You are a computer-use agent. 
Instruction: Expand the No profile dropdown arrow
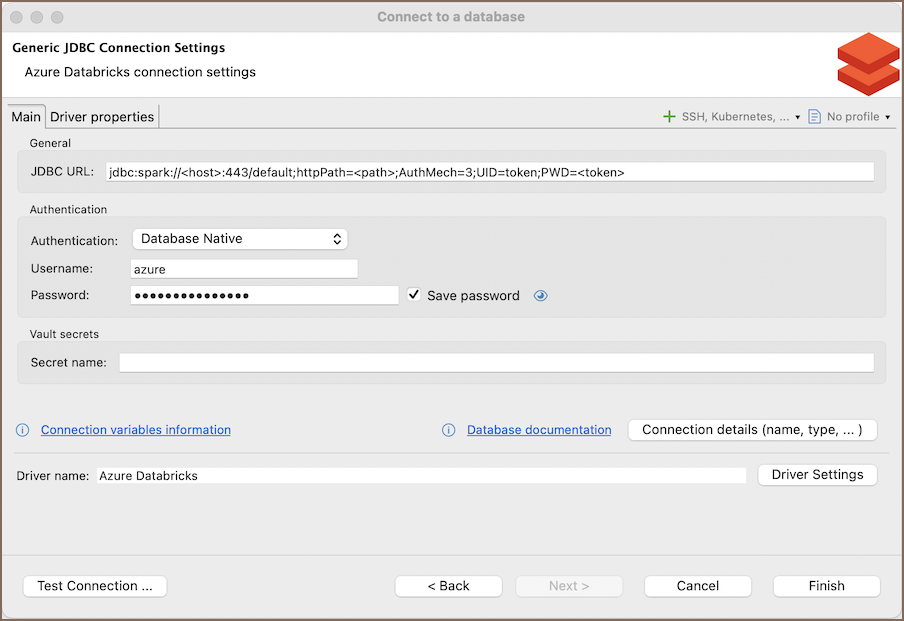click(x=887, y=118)
